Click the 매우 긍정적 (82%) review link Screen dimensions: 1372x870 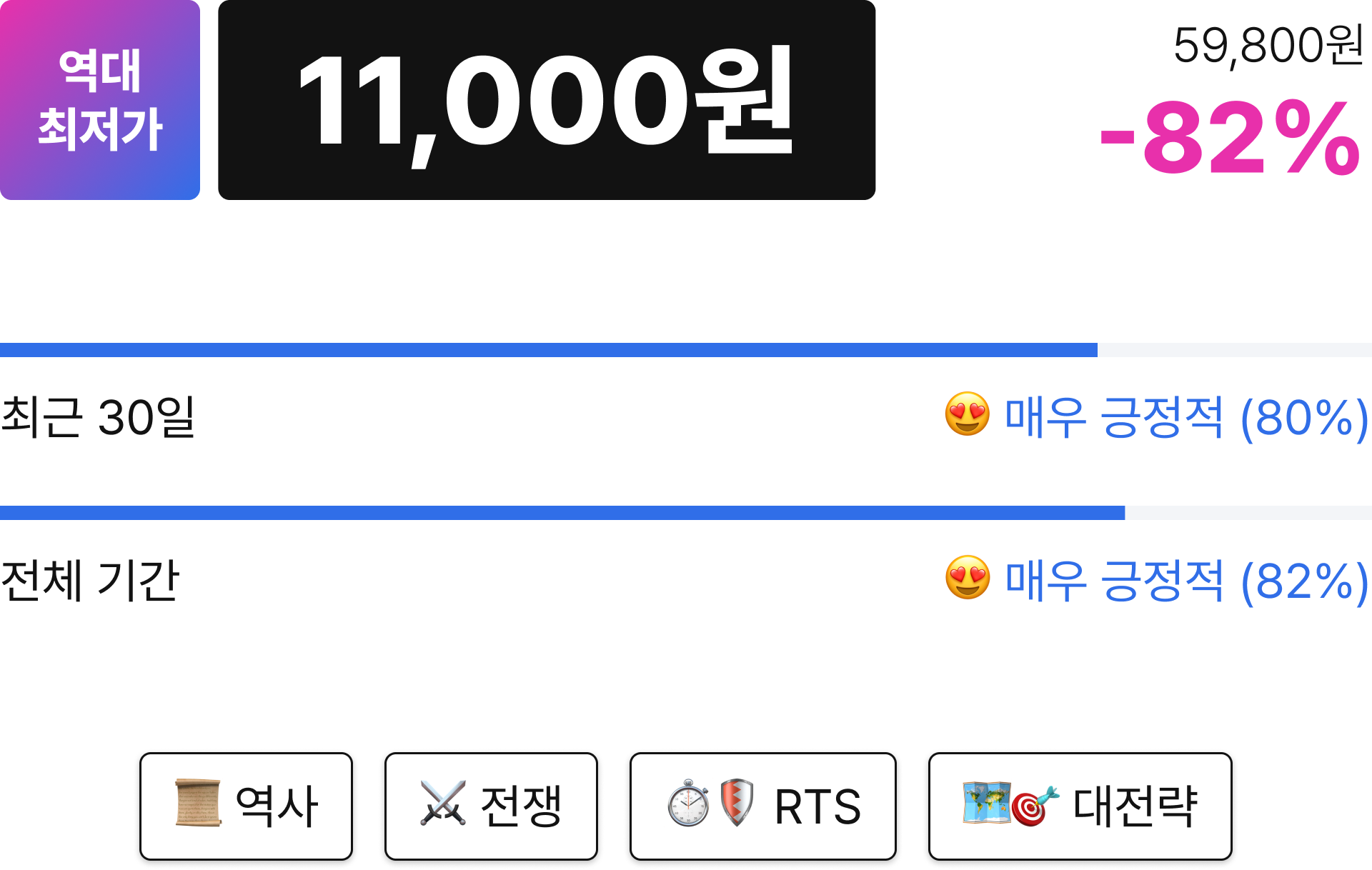coord(1187,581)
